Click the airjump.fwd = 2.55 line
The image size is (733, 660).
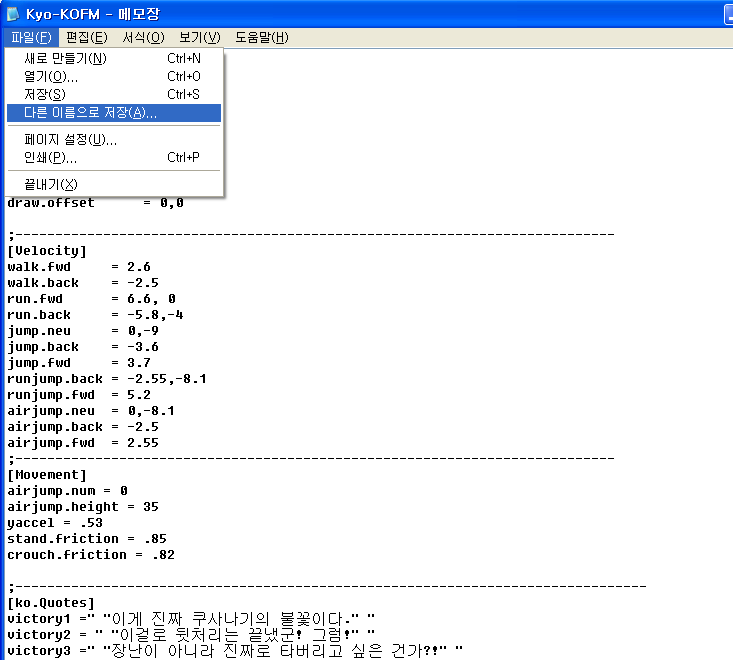point(83,443)
